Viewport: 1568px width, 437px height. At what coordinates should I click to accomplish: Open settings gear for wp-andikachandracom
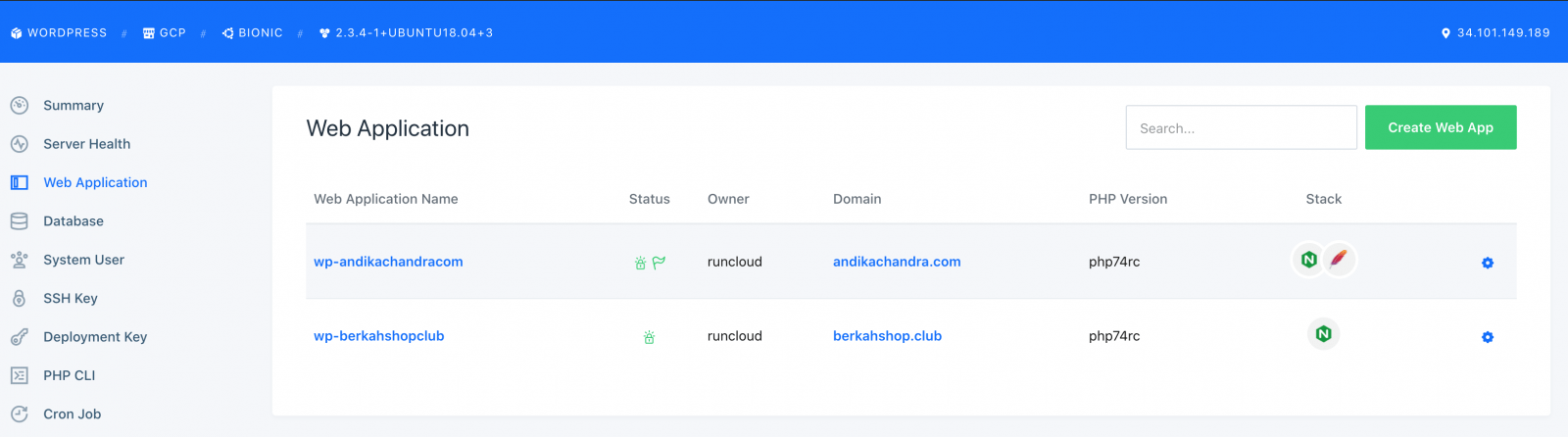[x=1487, y=263]
